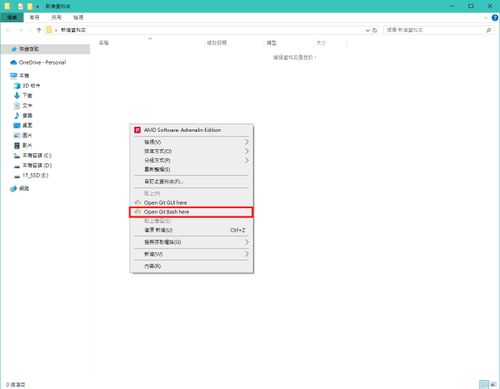500x389 pixels.
Task: Click the Pictures icon in sidebar
Action: (17, 135)
